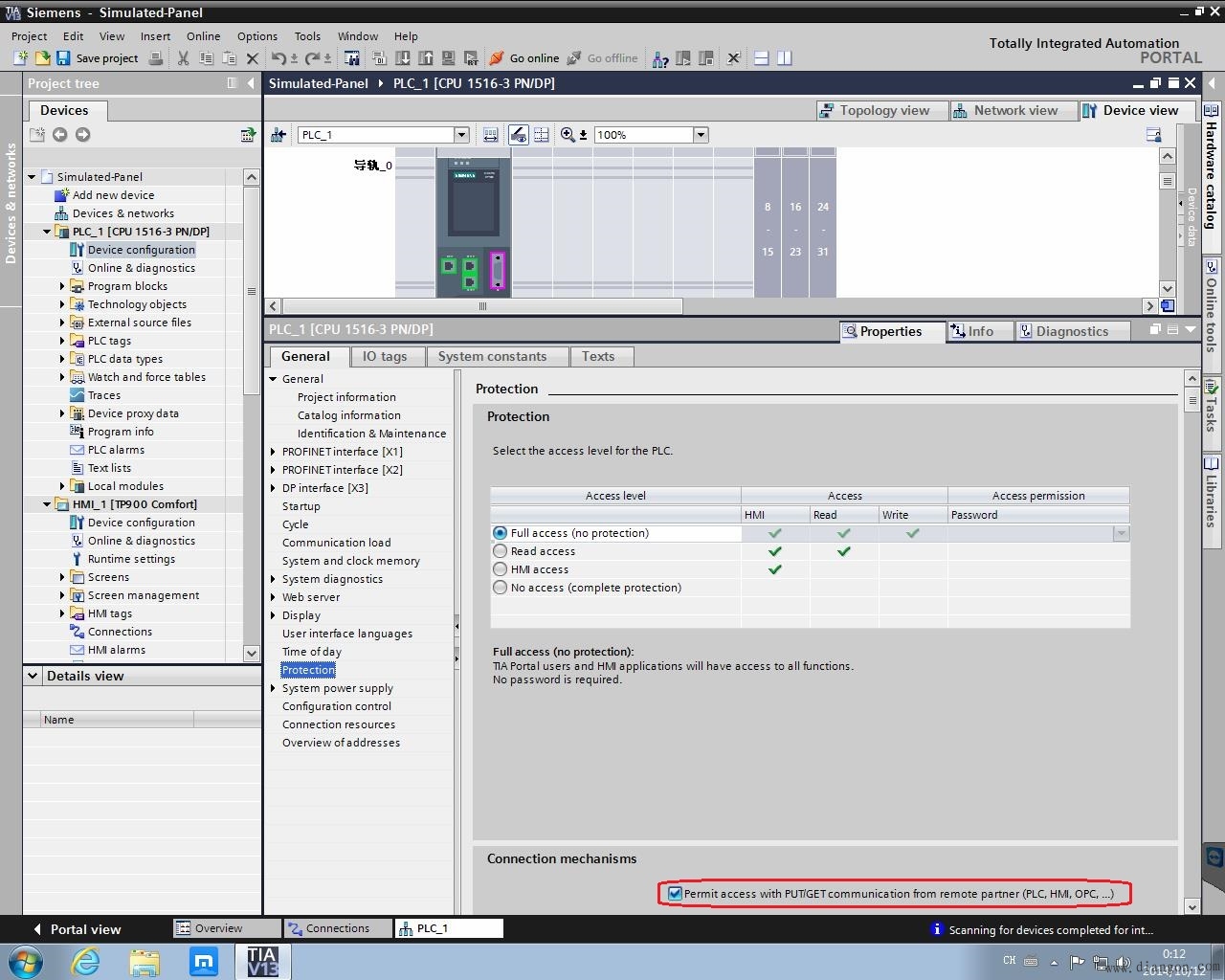Click the delete X icon in toolbar
Screen dimensions: 1225x980
tap(253, 58)
